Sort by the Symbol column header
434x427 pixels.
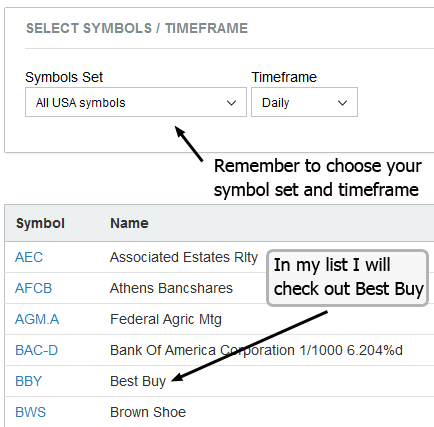pyautogui.click(x=40, y=223)
